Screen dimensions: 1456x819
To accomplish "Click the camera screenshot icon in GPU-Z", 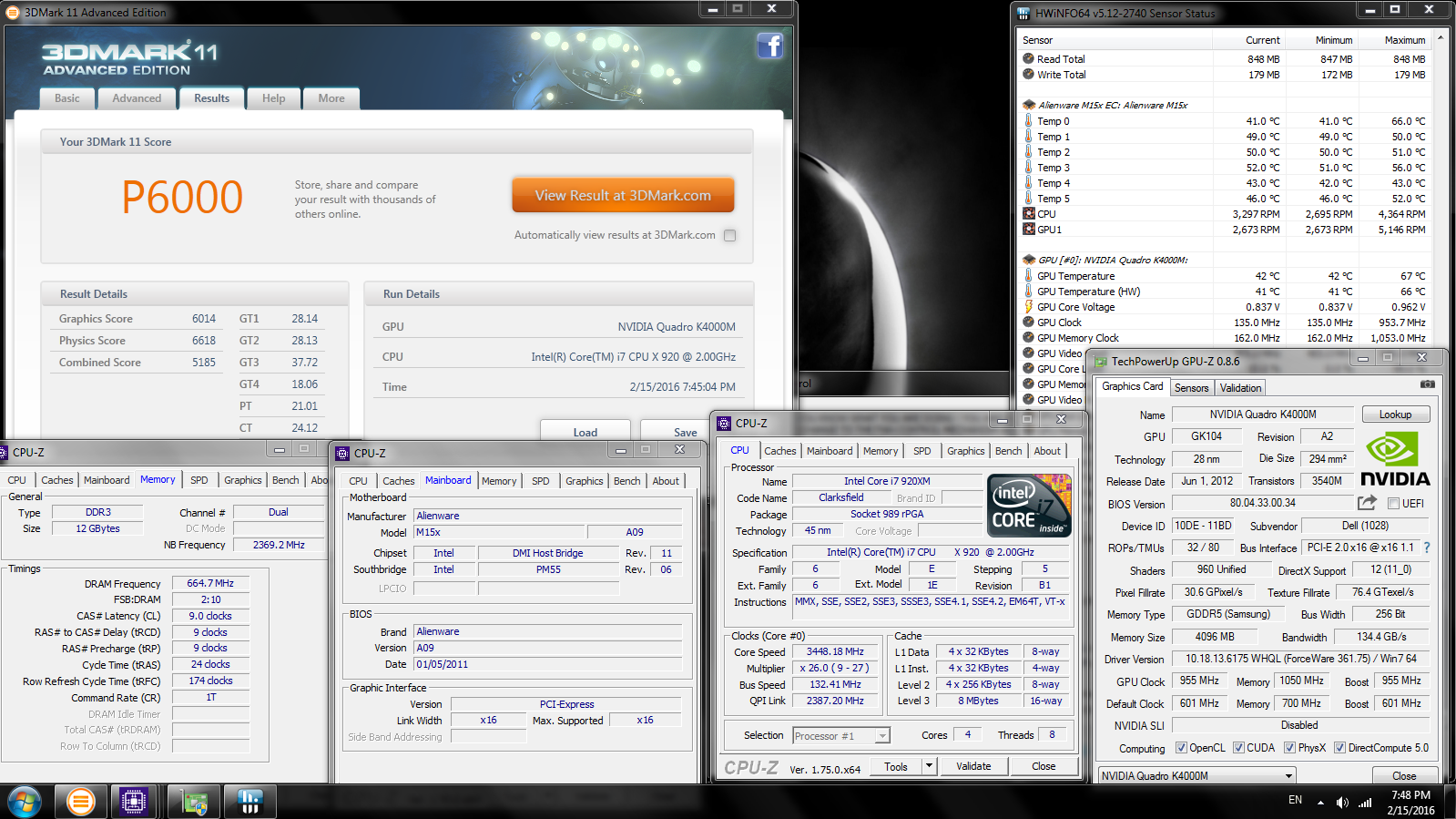I will coord(1427,384).
